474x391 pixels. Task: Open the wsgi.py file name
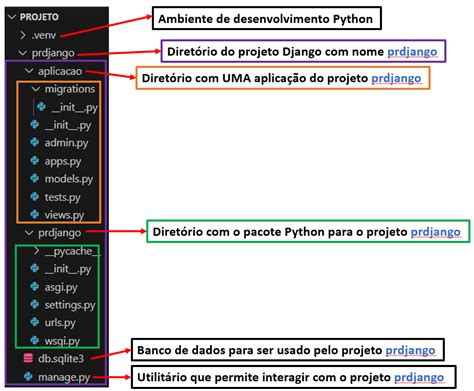pyautogui.click(x=62, y=341)
